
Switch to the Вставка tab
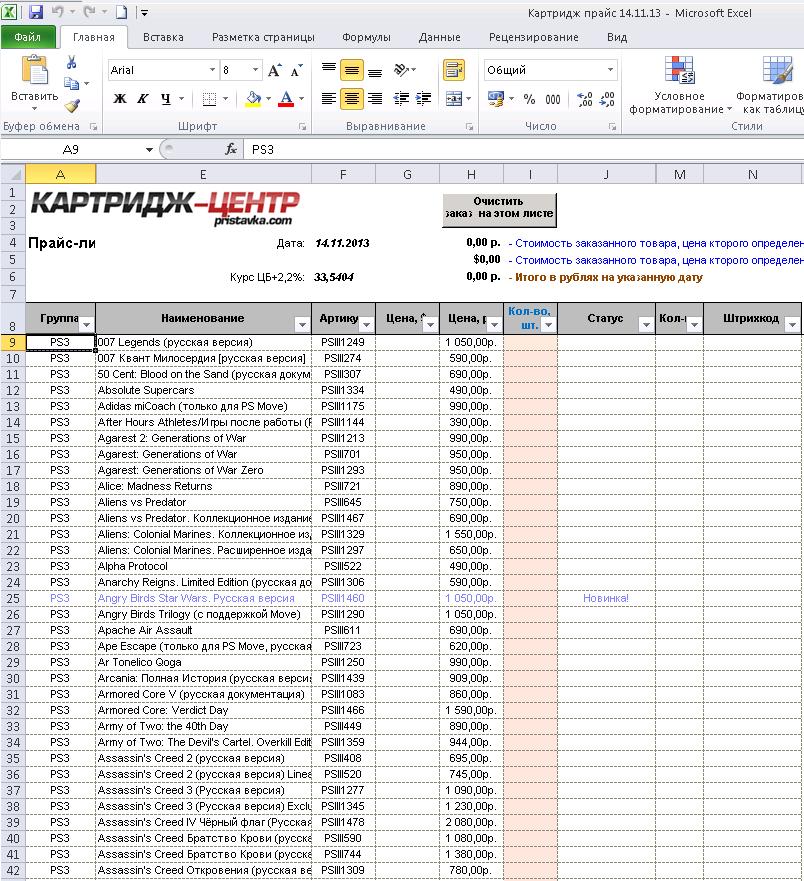pos(163,37)
